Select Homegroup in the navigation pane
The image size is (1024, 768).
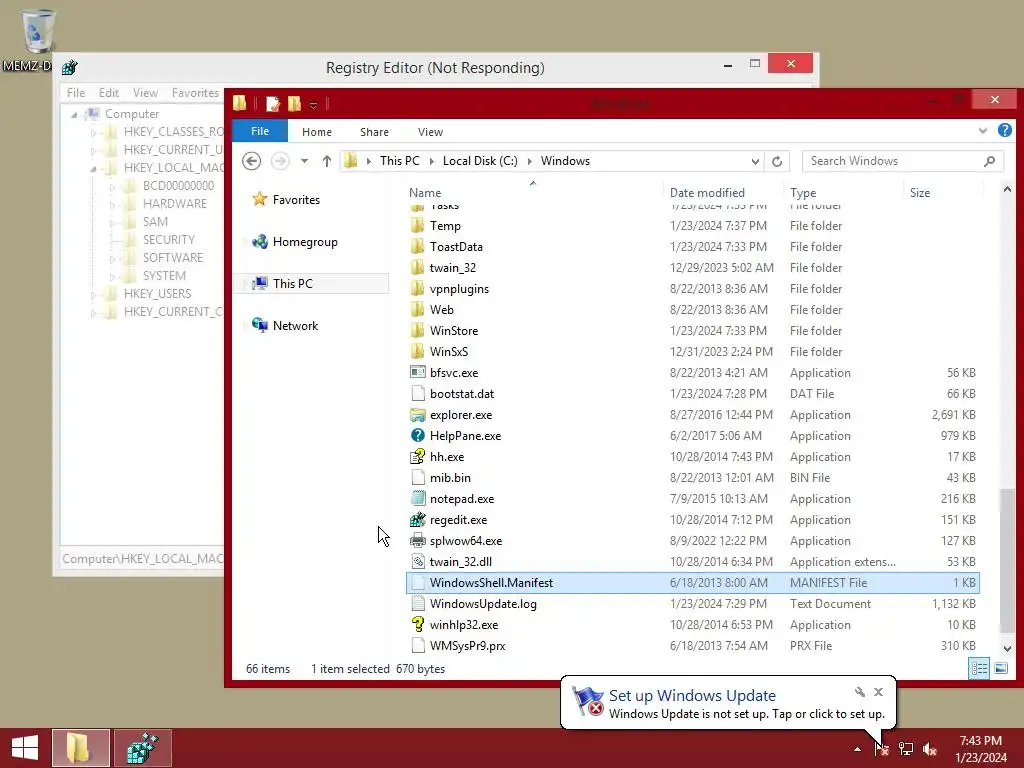305,242
